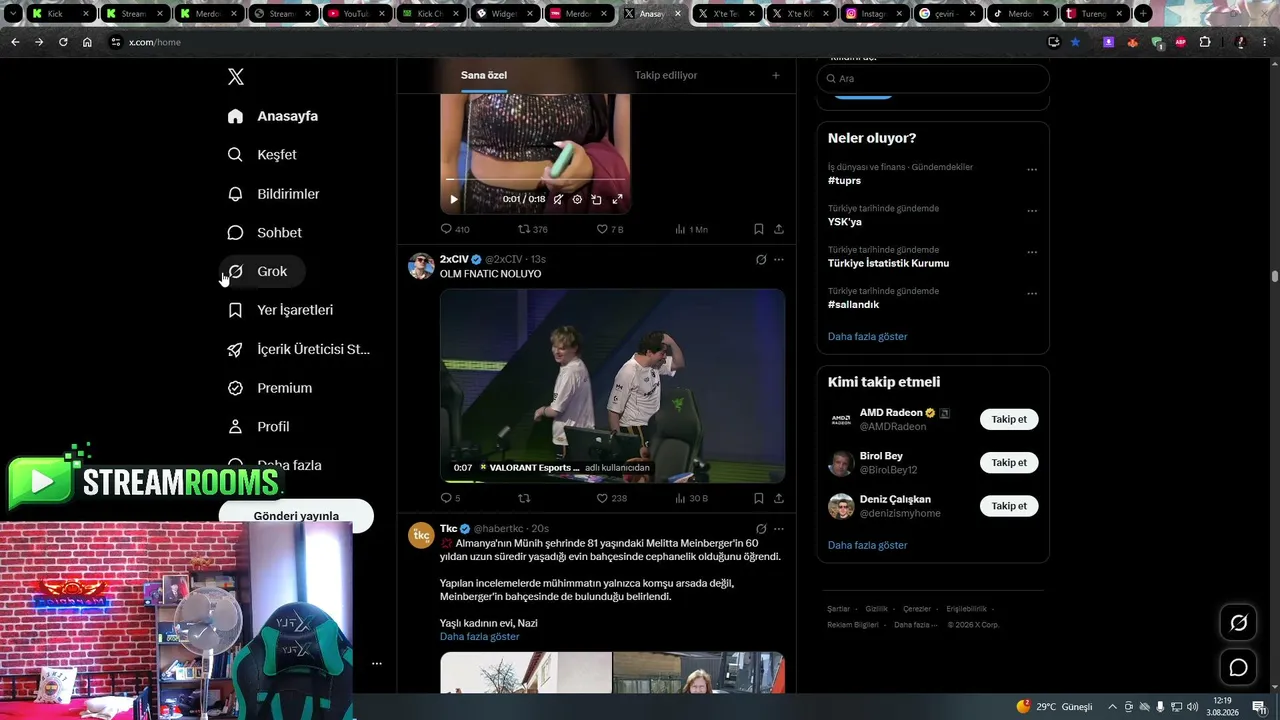Open Bildirimler notifications

[x=274, y=194]
